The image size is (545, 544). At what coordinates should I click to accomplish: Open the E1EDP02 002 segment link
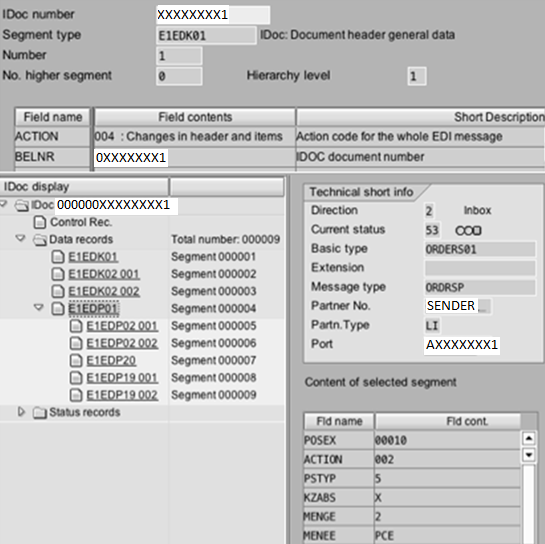(x=122, y=343)
